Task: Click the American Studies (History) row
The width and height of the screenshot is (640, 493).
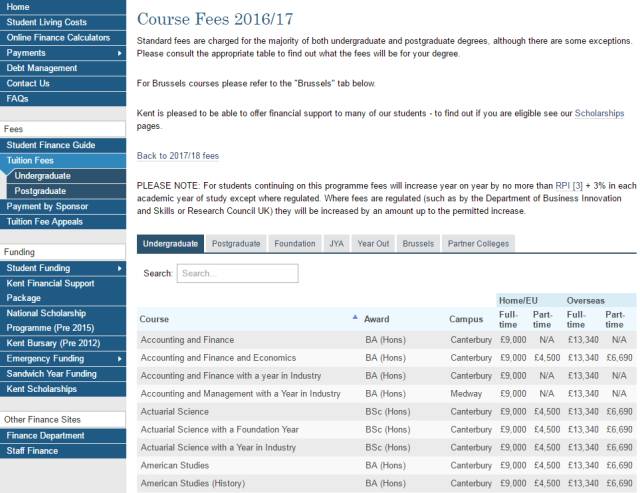Action: point(387,484)
